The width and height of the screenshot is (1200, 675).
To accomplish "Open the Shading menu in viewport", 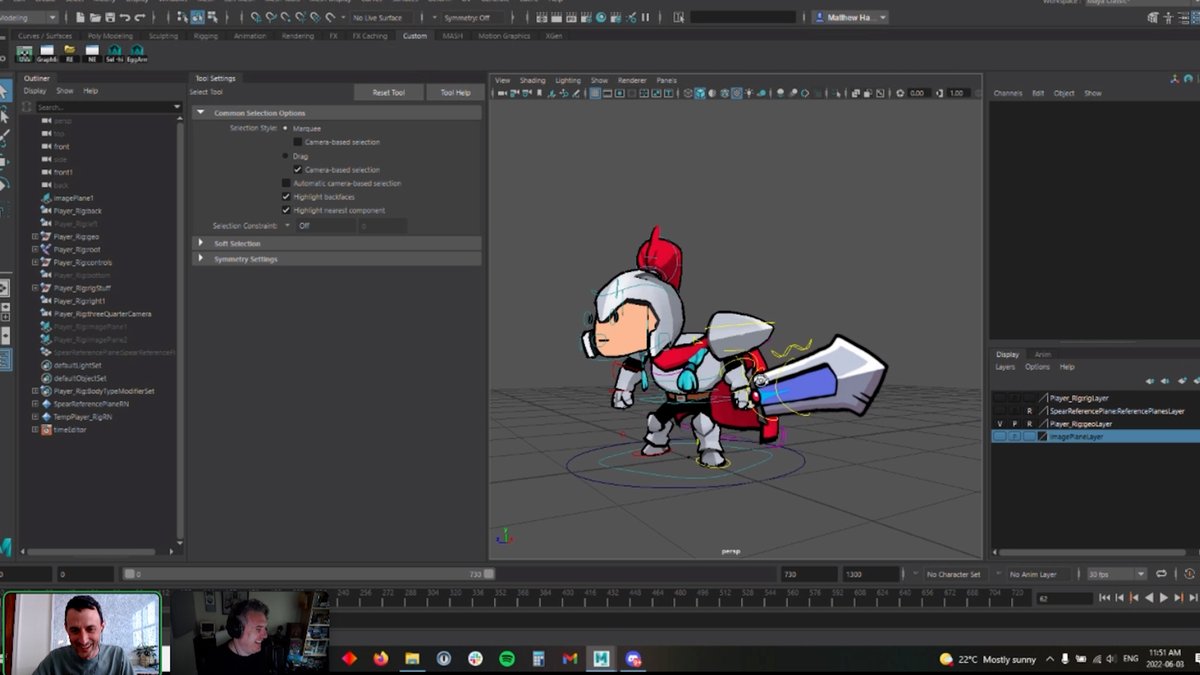I will pos(532,80).
